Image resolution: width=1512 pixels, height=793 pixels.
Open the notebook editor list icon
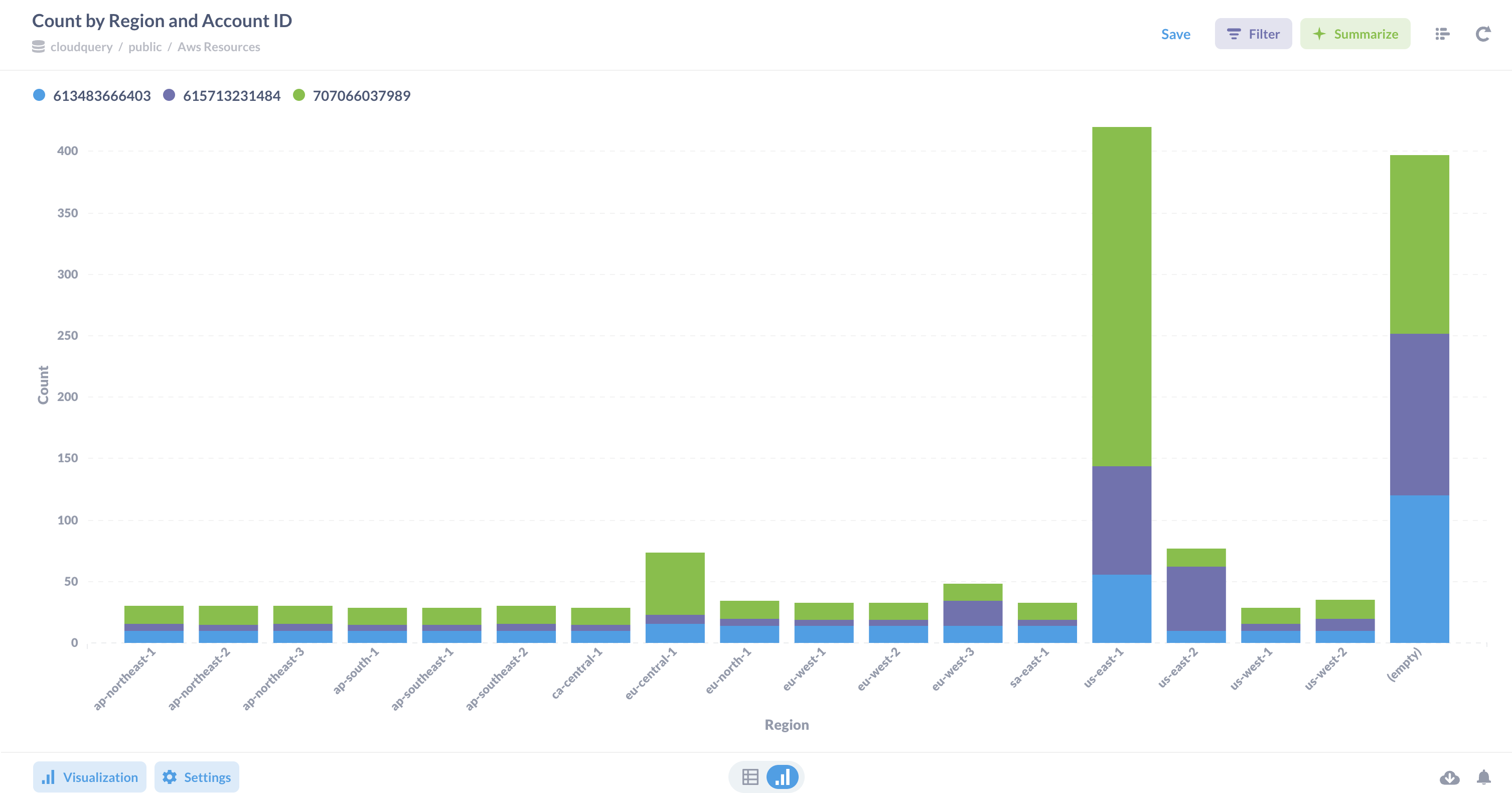pos(1442,34)
